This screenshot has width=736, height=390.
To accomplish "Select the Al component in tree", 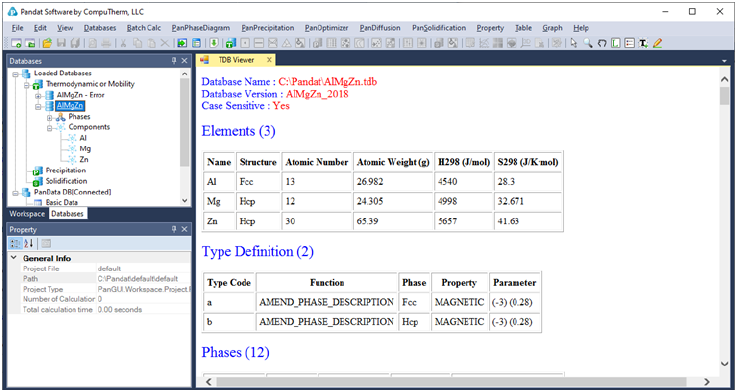I will click(83, 138).
